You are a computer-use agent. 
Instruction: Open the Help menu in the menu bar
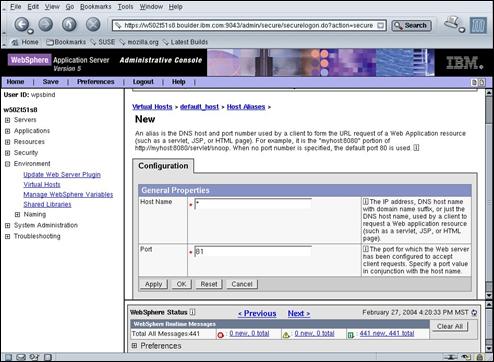click(175, 7)
